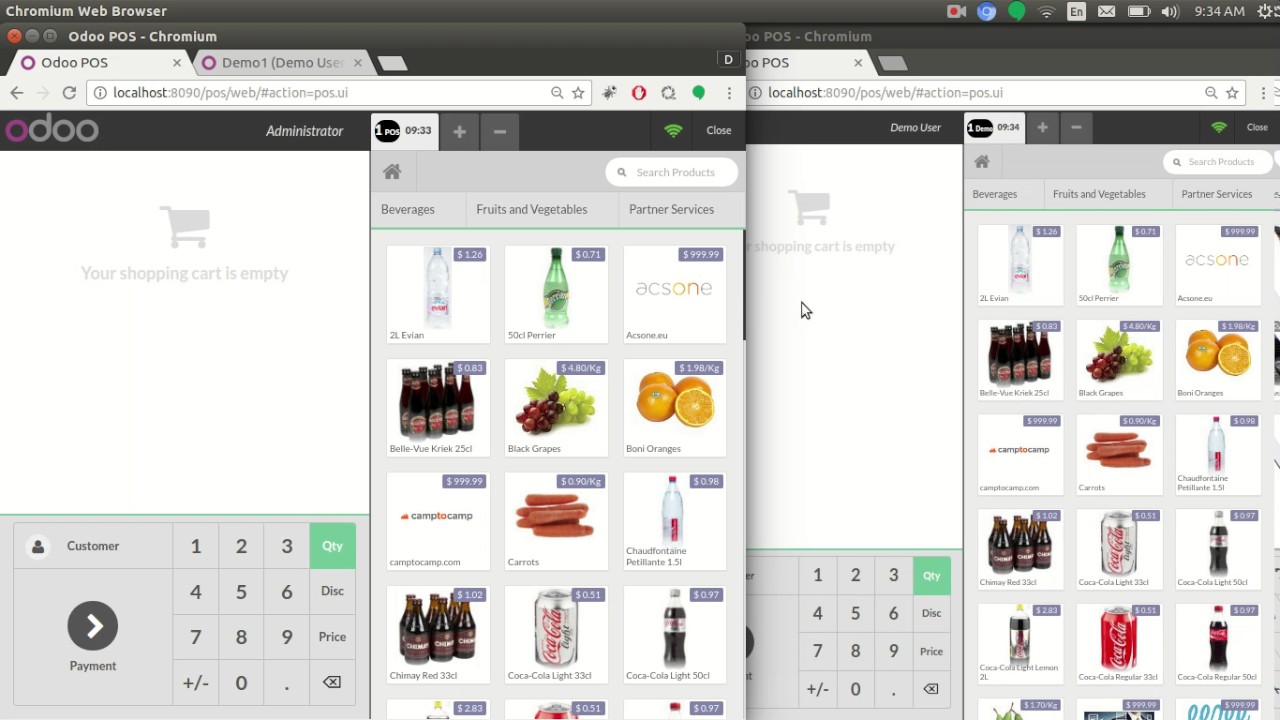Add new order with plus in Demo User window
Image resolution: width=1280 pixels, height=720 pixels.
(1042, 127)
